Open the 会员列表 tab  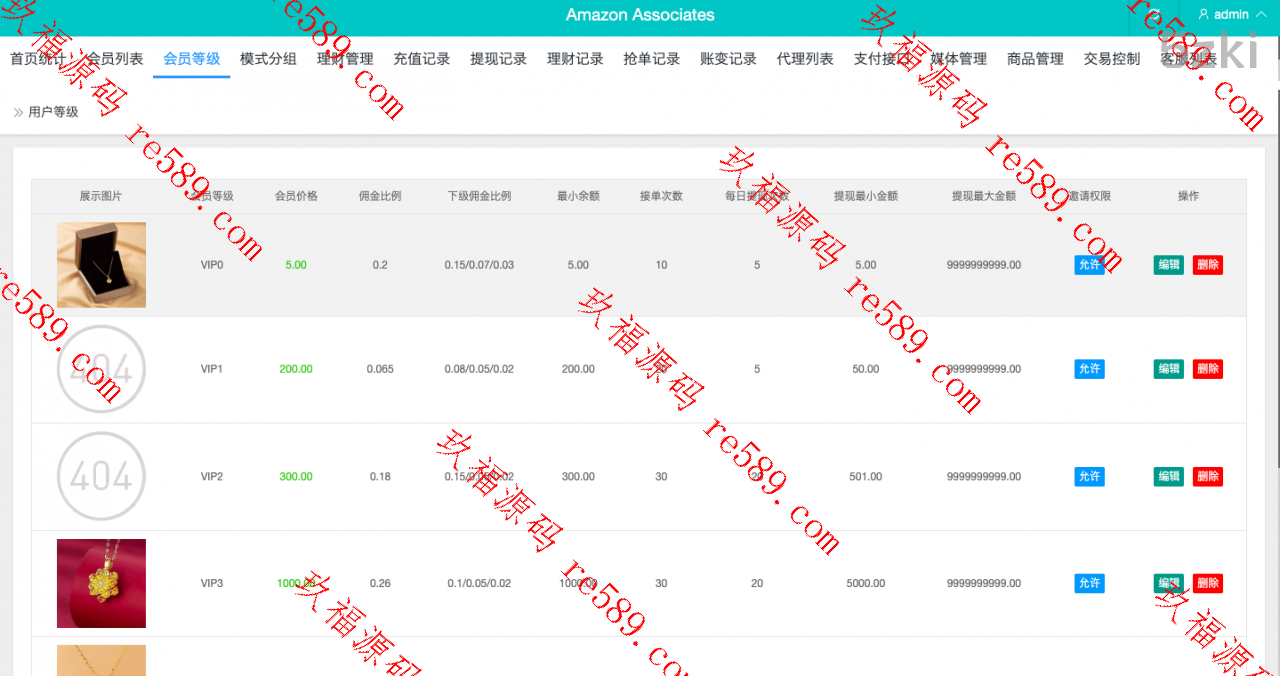coord(114,59)
